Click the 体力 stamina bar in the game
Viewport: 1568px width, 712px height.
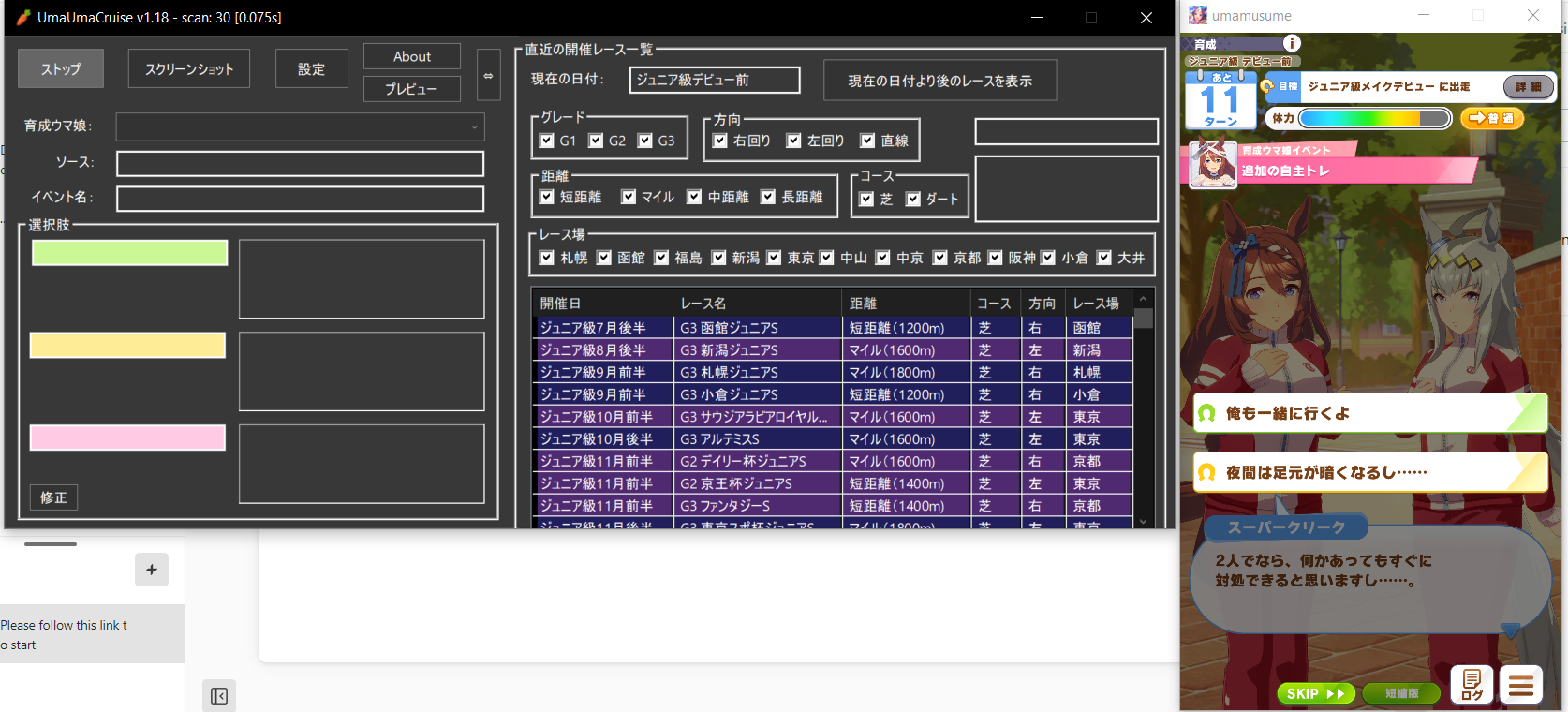pyautogui.click(x=1374, y=118)
